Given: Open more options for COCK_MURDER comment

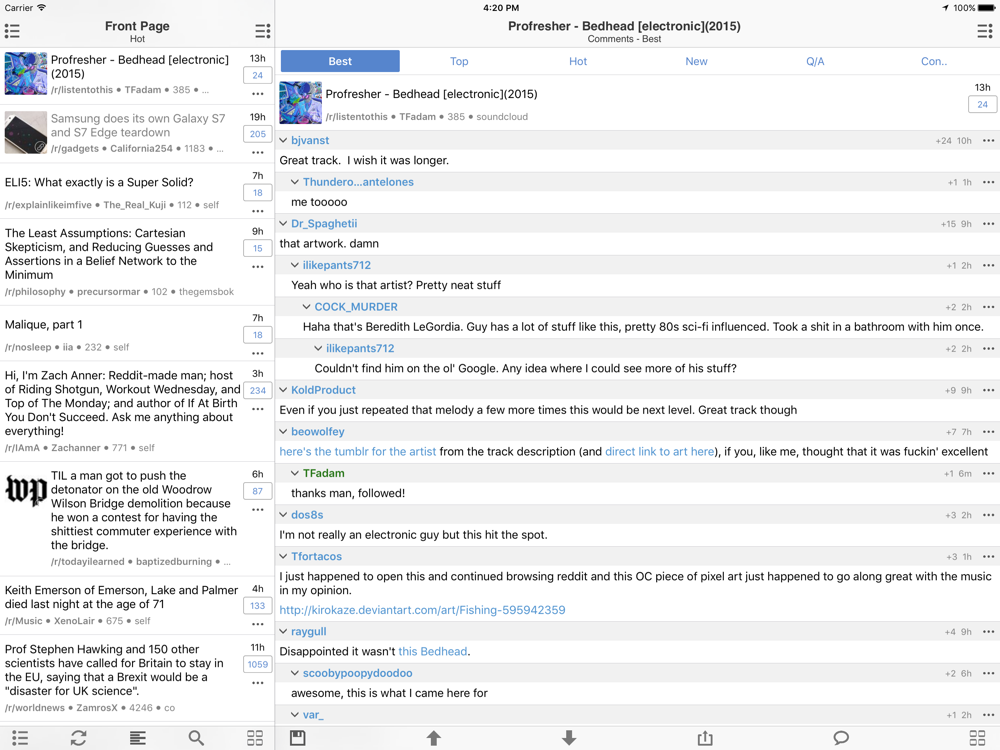Looking at the screenshot, I should (x=989, y=307).
